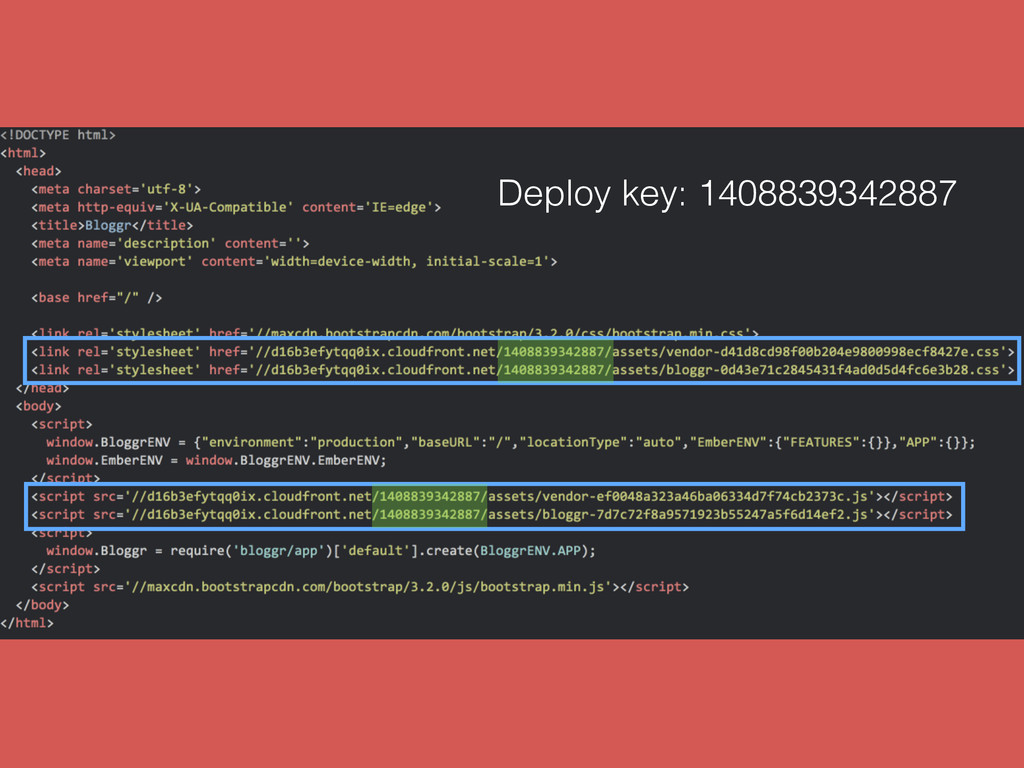Click the bloggr-7d7c72f8a9571923b55247a5f6d14ef2.js script line
Image resolution: width=1024 pixels, height=768 pixels.
tap(492, 515)
